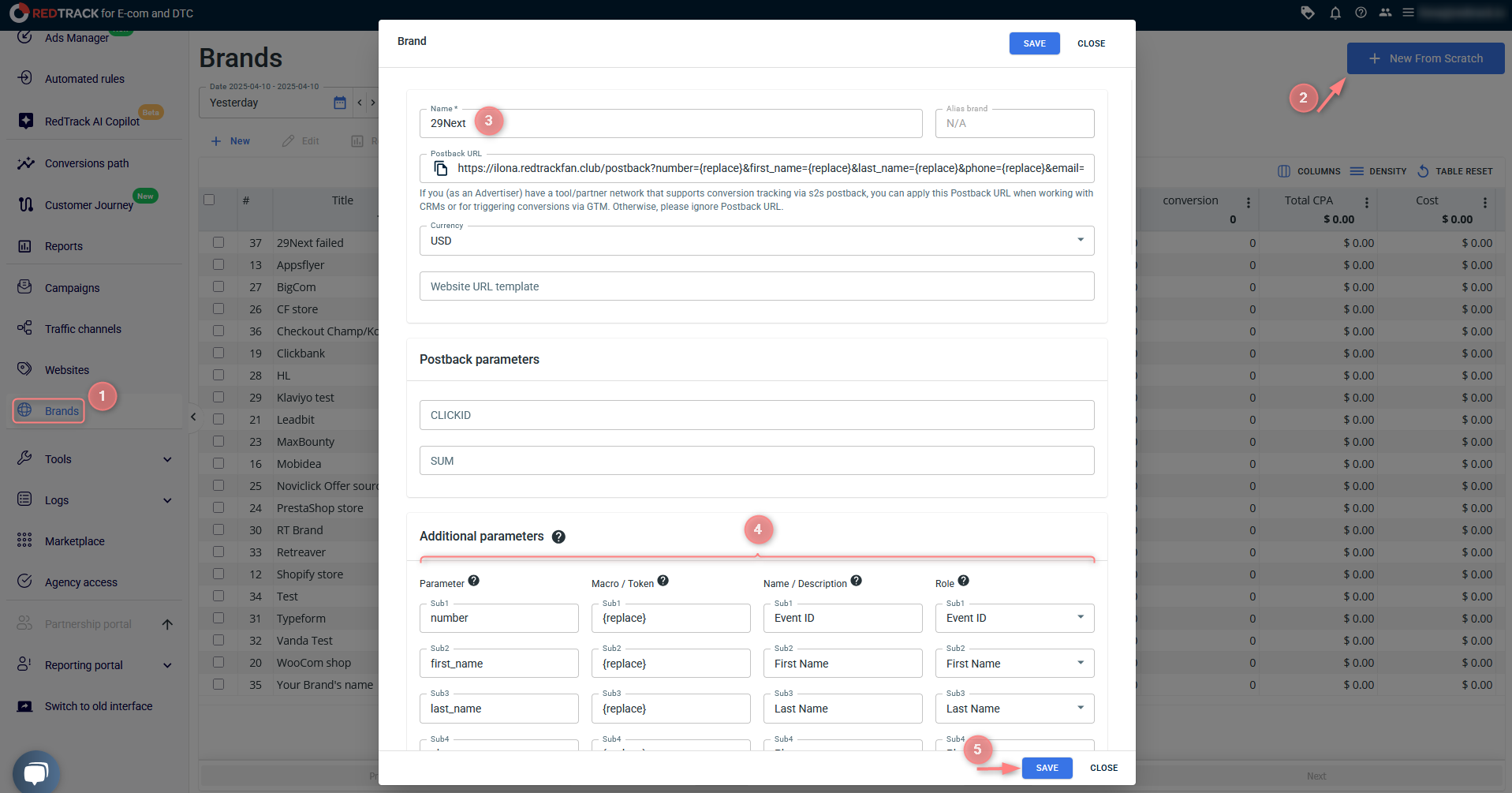1512x793 pixels.
Task: Open the help question mark icon
Action: tap(1361, 13)
